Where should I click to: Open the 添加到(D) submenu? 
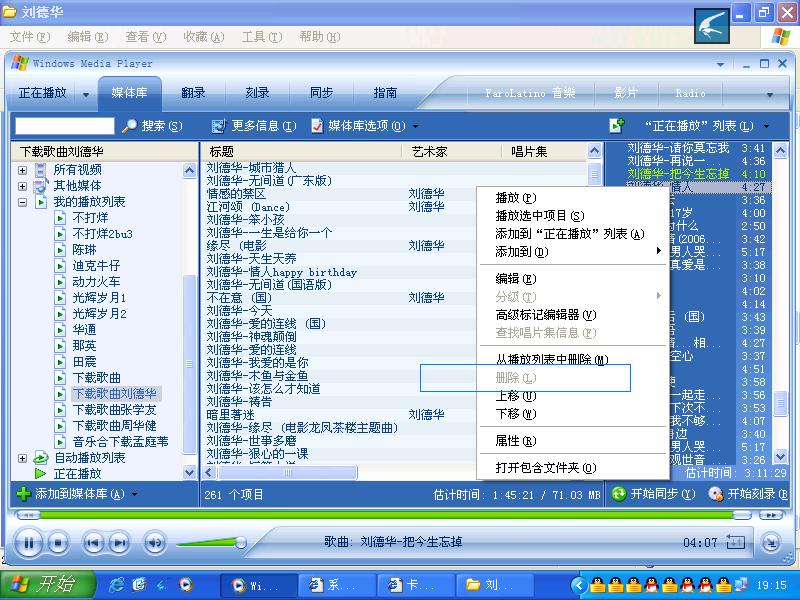pyautogui.click(x=572, y=252)
